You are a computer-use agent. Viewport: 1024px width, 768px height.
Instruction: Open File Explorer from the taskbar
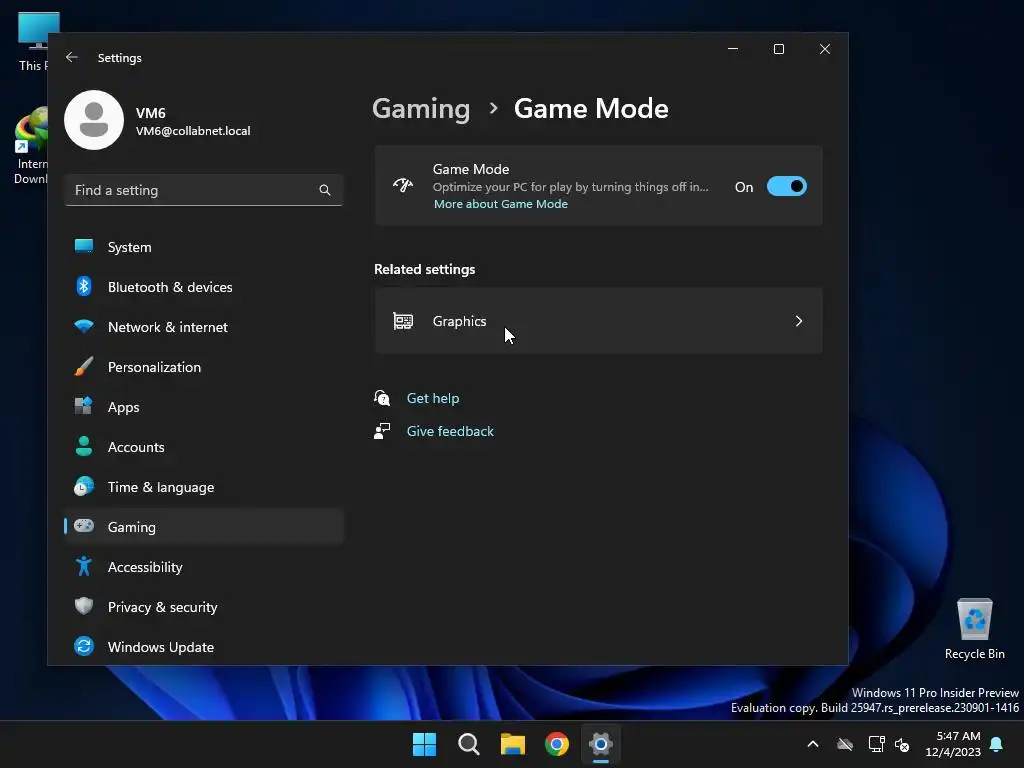pyautogui.click(x=513, y=744)
